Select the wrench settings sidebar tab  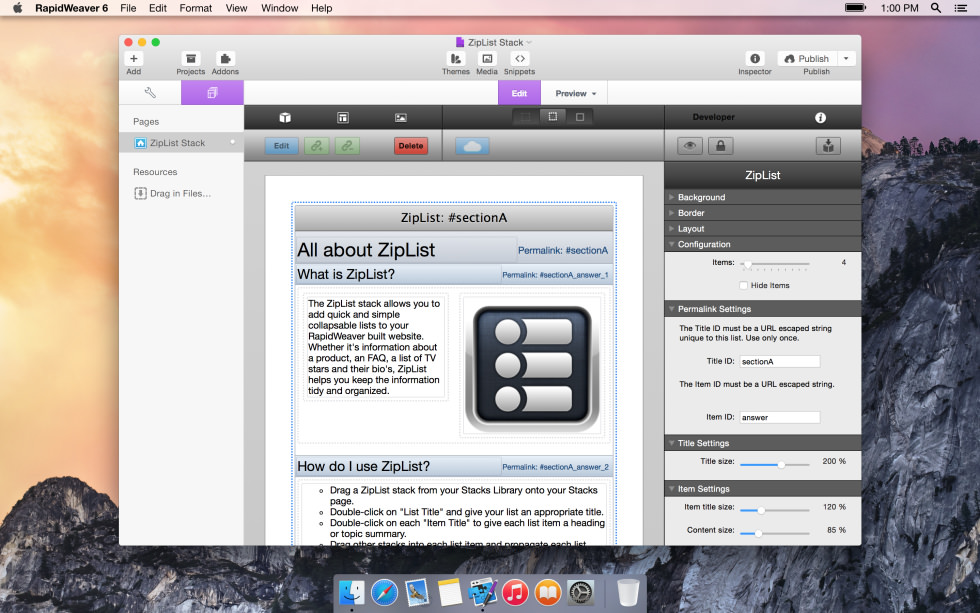150,92
